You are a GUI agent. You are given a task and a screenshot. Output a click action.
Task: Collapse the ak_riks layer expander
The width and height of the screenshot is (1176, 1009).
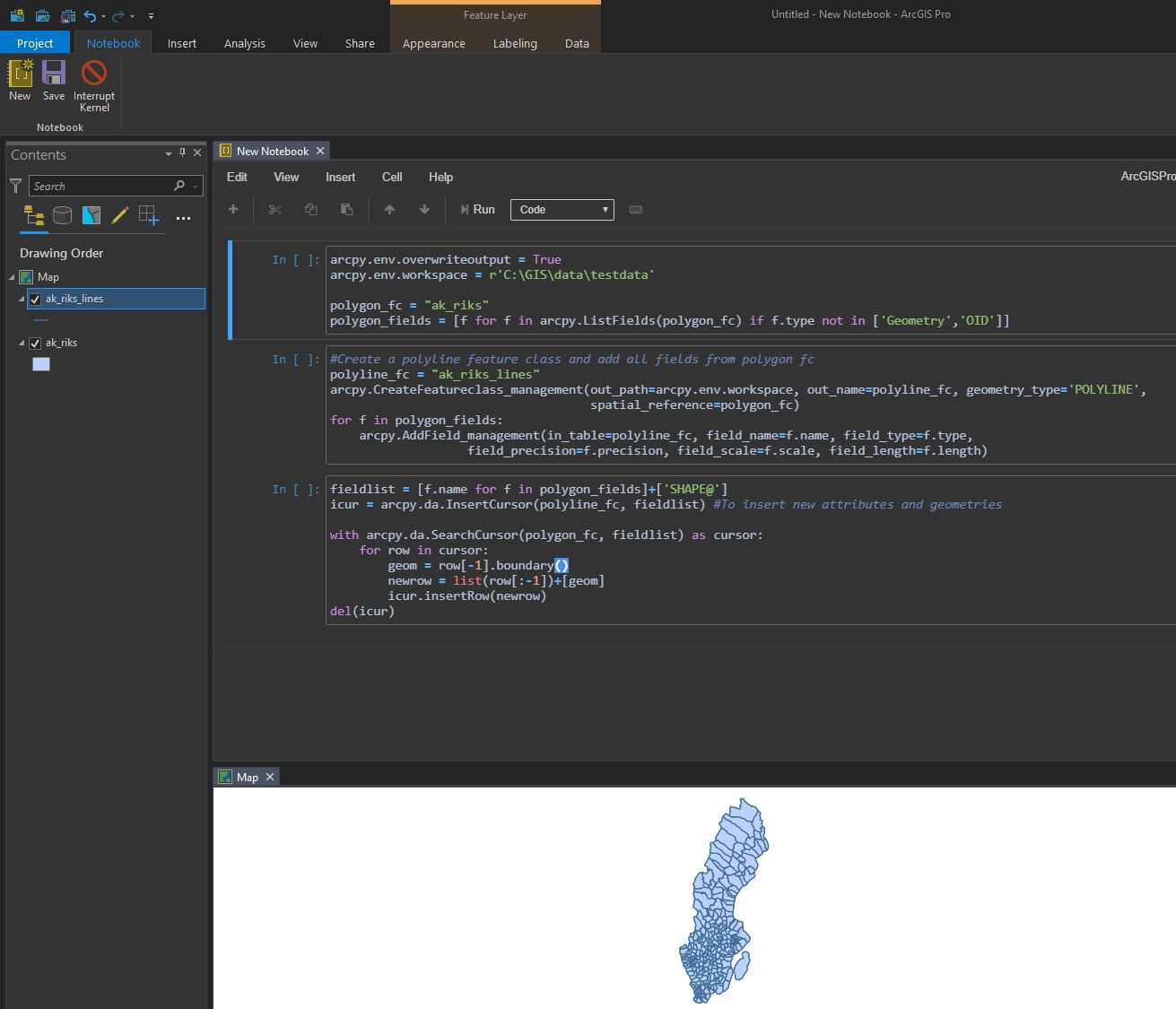tap(22, 343)
